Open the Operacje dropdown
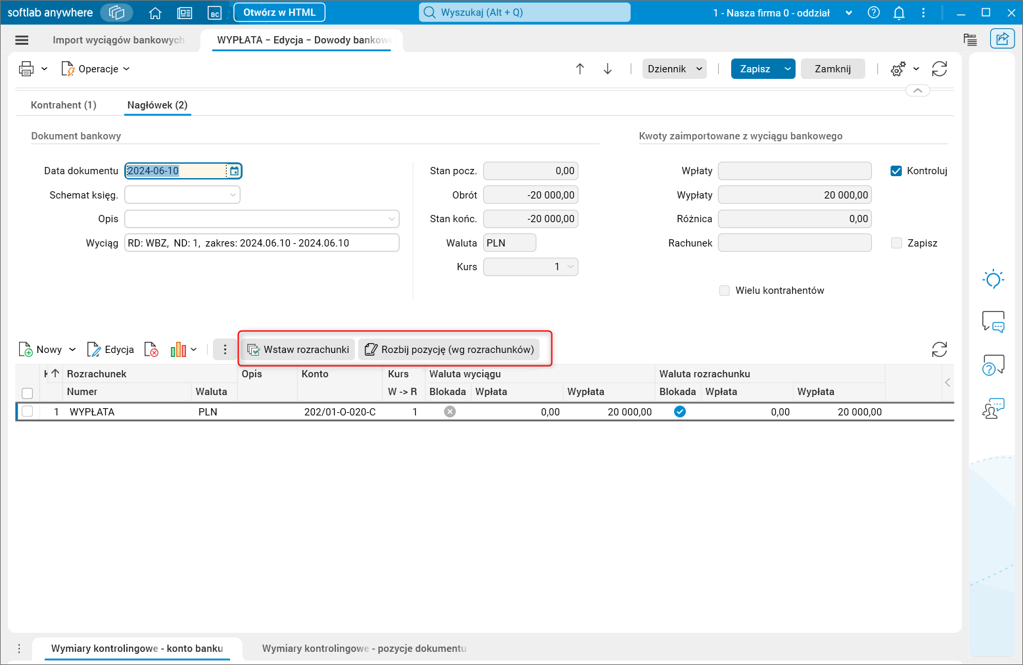 point(95,69)
